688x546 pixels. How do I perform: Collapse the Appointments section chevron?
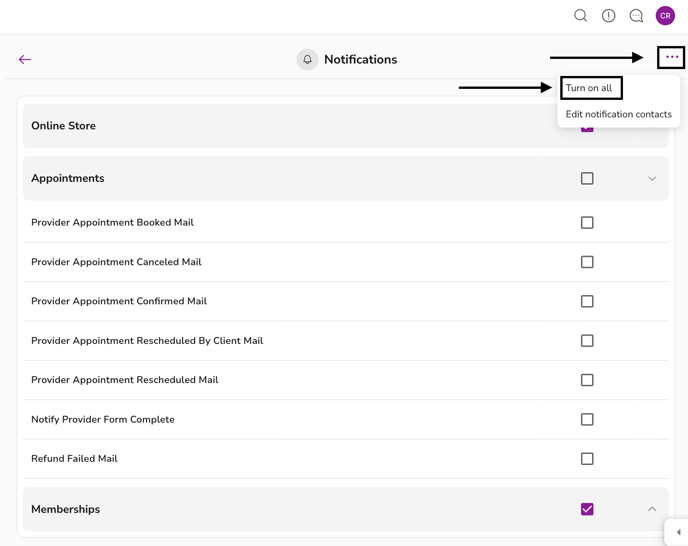point(652,179)
